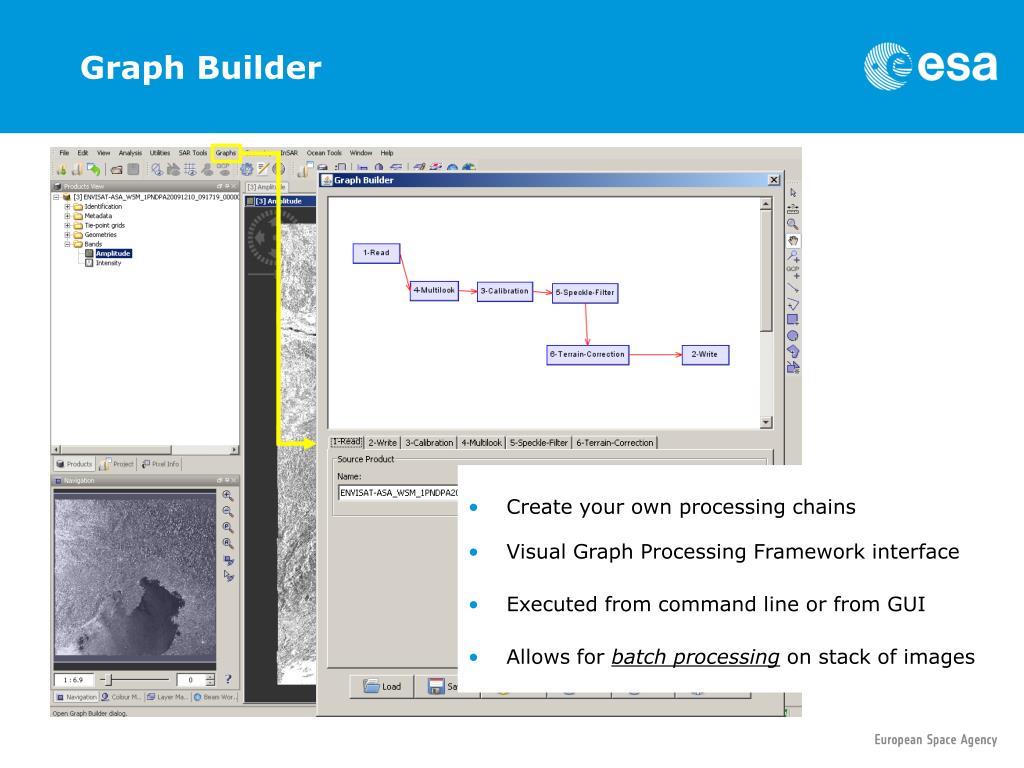Choose the draw polyline tool
Image resolution: width=1024 pixels, height=768 pixels.
point(793,304)
